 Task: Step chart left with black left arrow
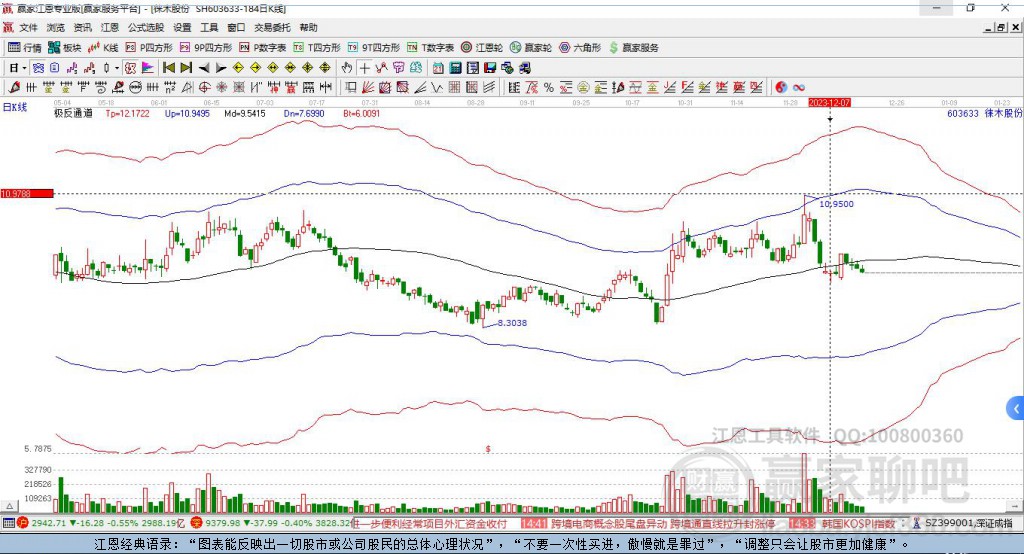click(204, 68)
